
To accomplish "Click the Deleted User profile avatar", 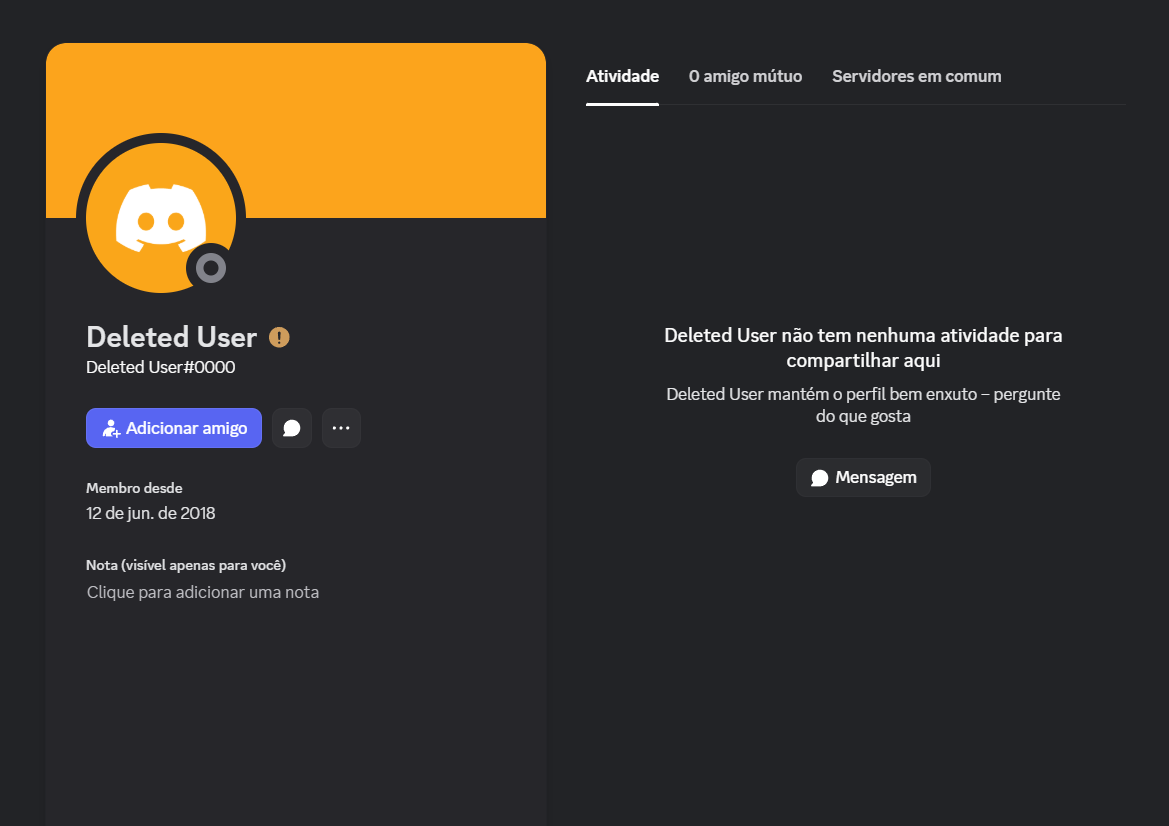I will pos(161,218).
